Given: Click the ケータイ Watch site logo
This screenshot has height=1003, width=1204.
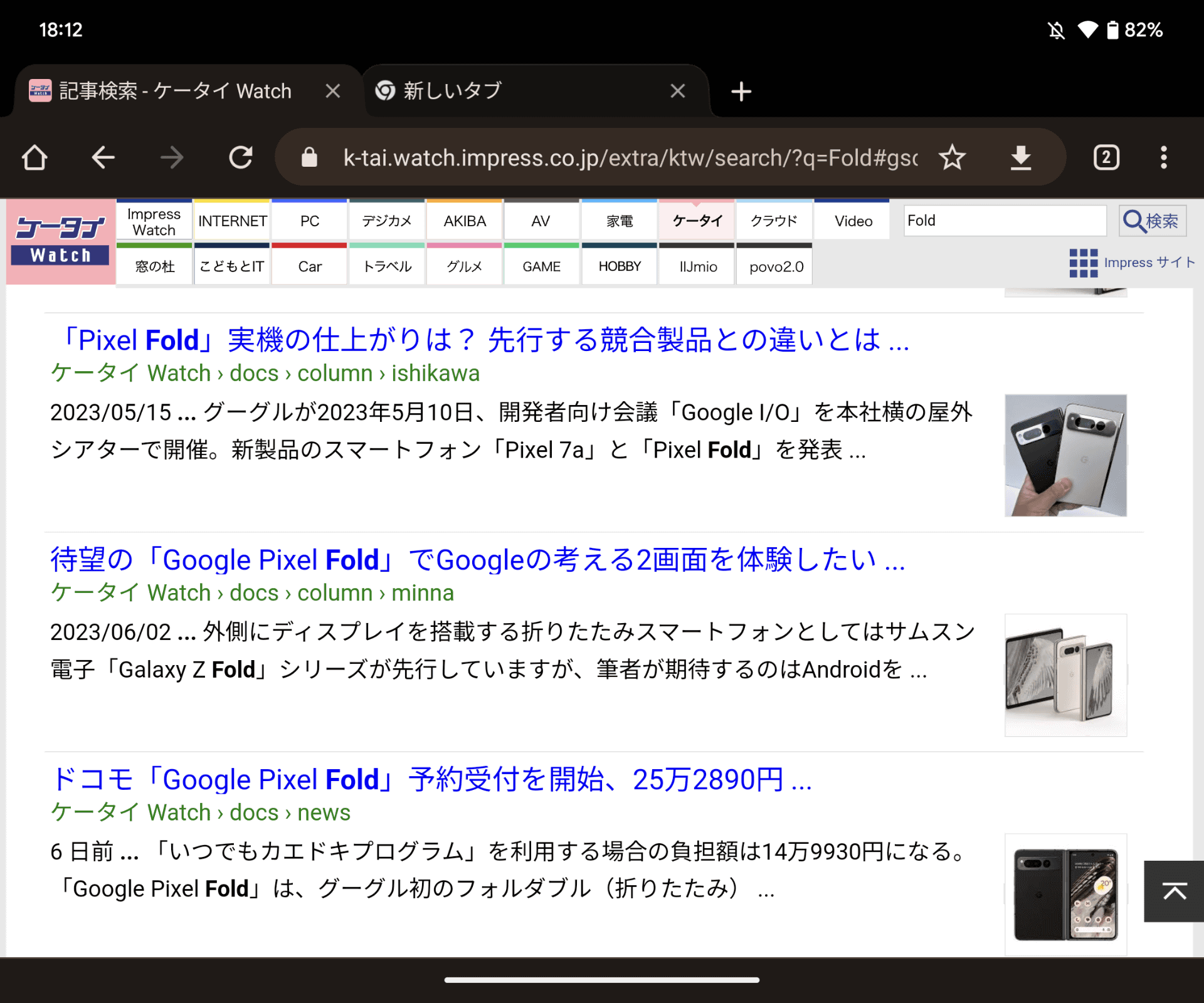Looking at the screenshot, I should [60, 242].
